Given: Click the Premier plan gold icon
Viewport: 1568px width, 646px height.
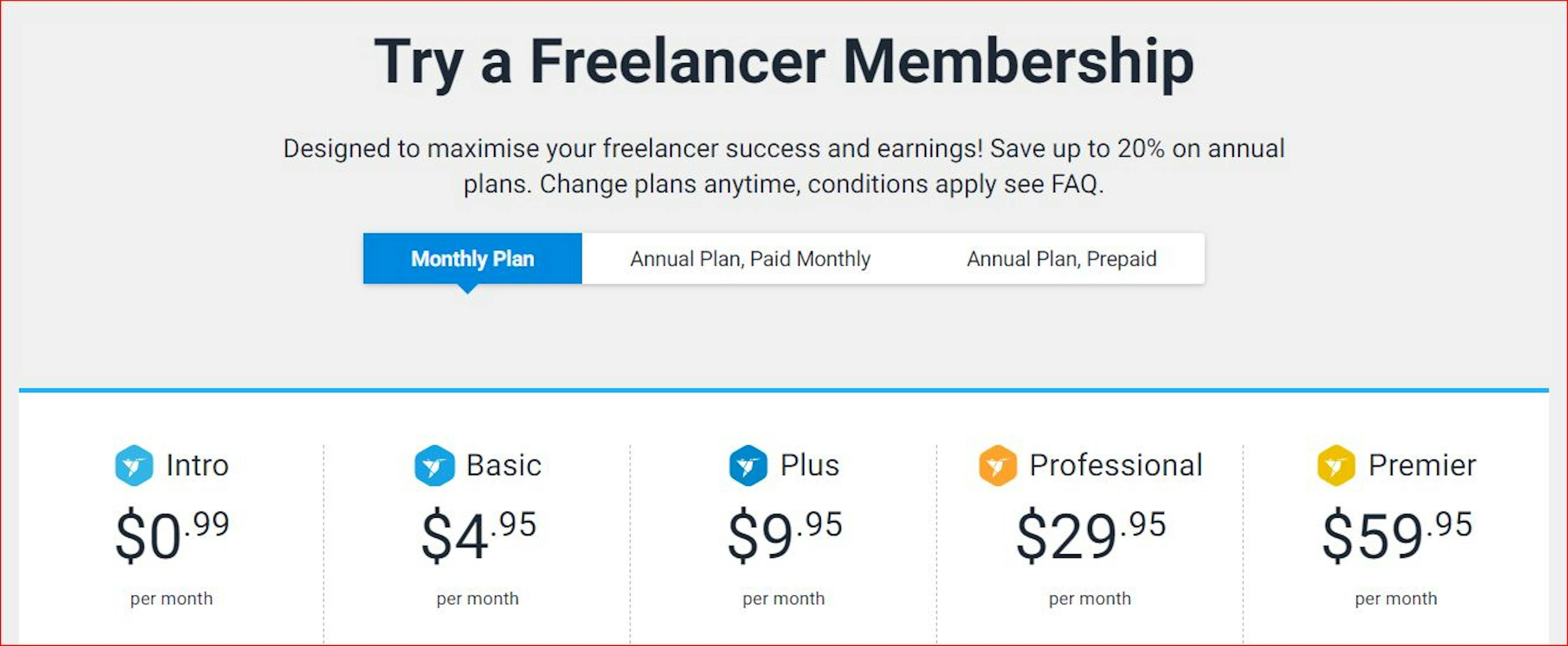Looking at the screenshot, I should (x=1336, y=466).
